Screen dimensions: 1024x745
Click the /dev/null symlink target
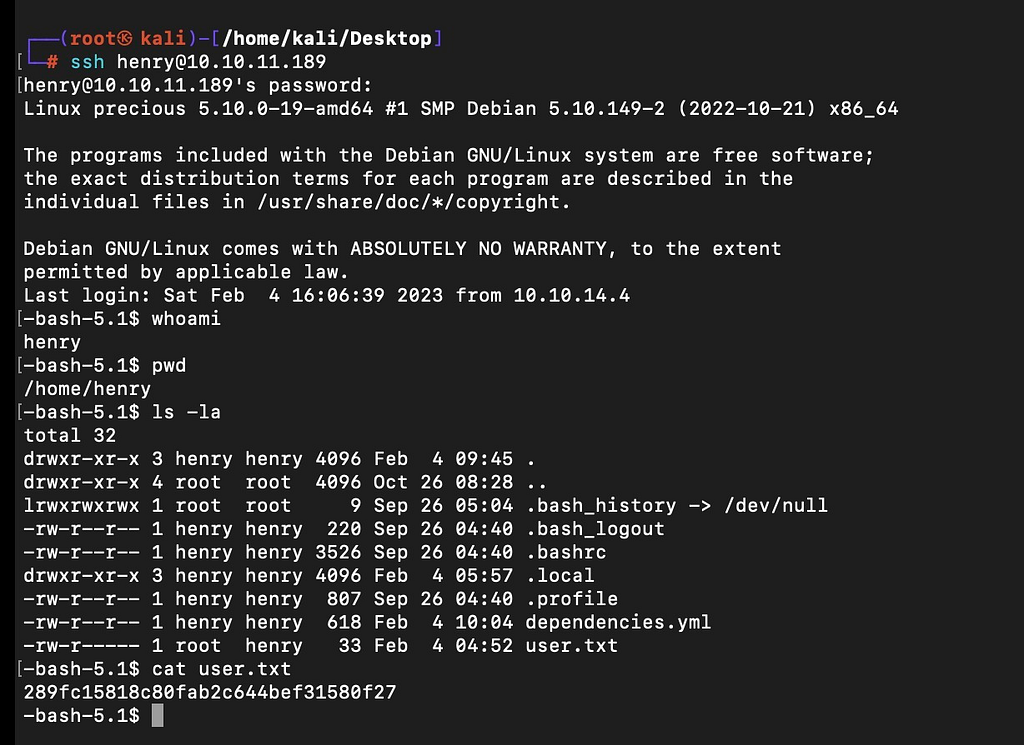(x=776, y=506)
